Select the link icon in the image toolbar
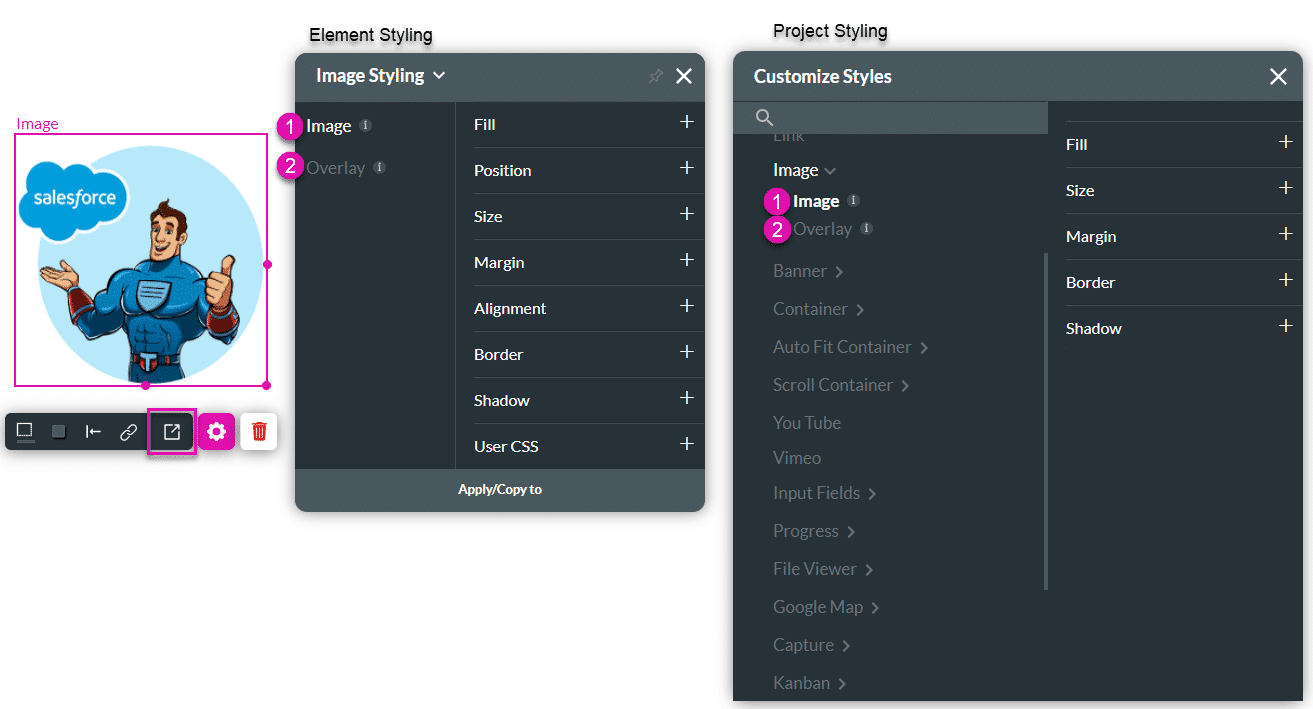1313x709 pixels. 128,431
